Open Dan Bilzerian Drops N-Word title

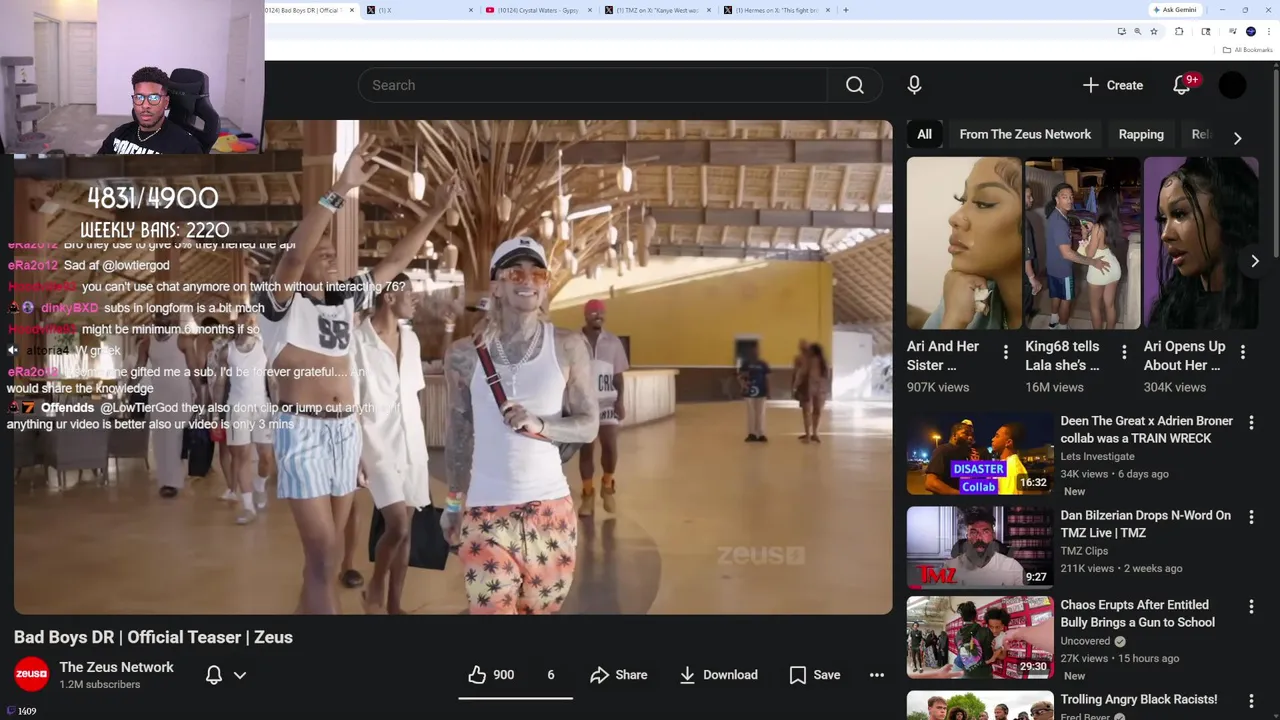point(1145,524)
